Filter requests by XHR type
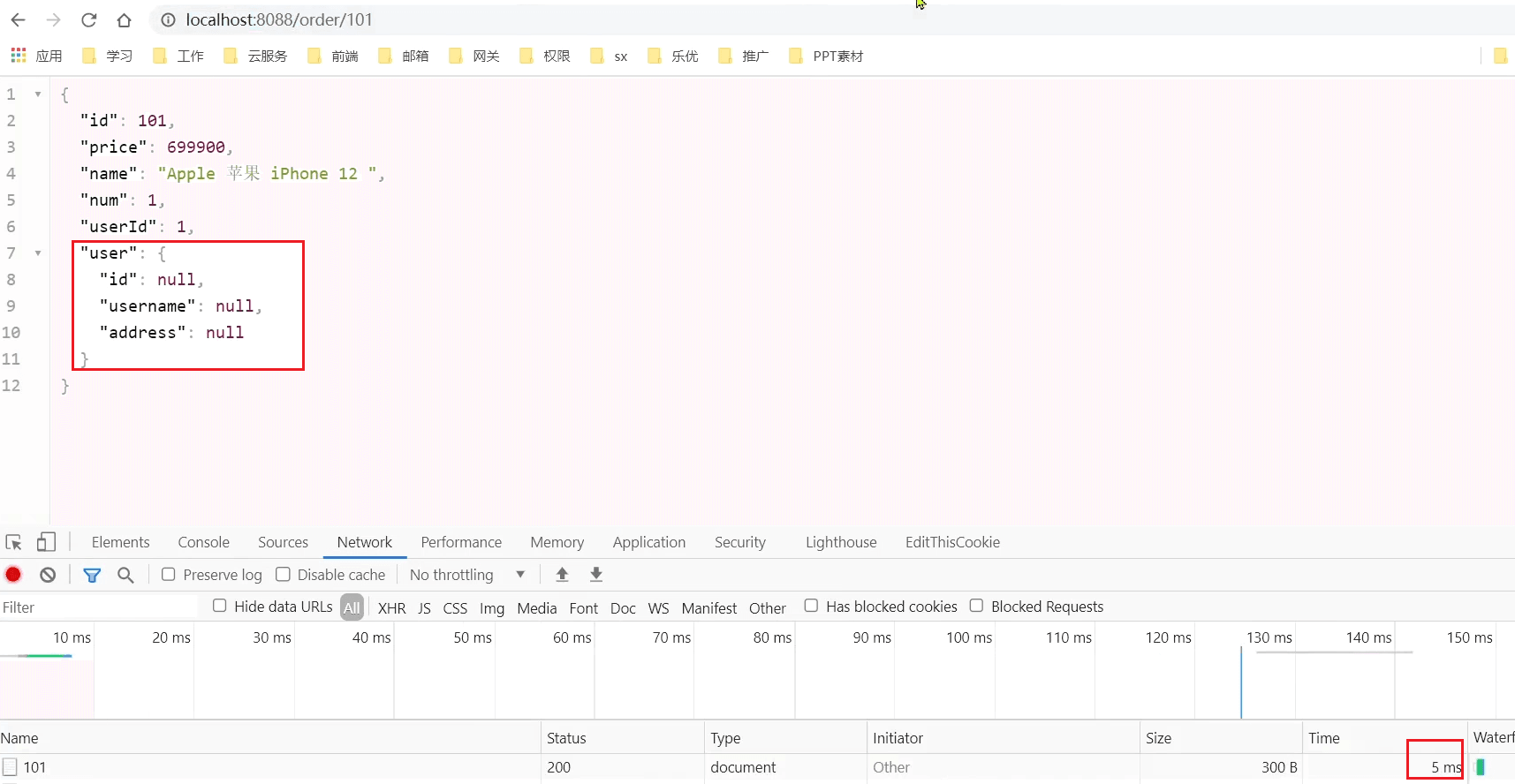Viewport: 1515px width, 784px height. 391,607
